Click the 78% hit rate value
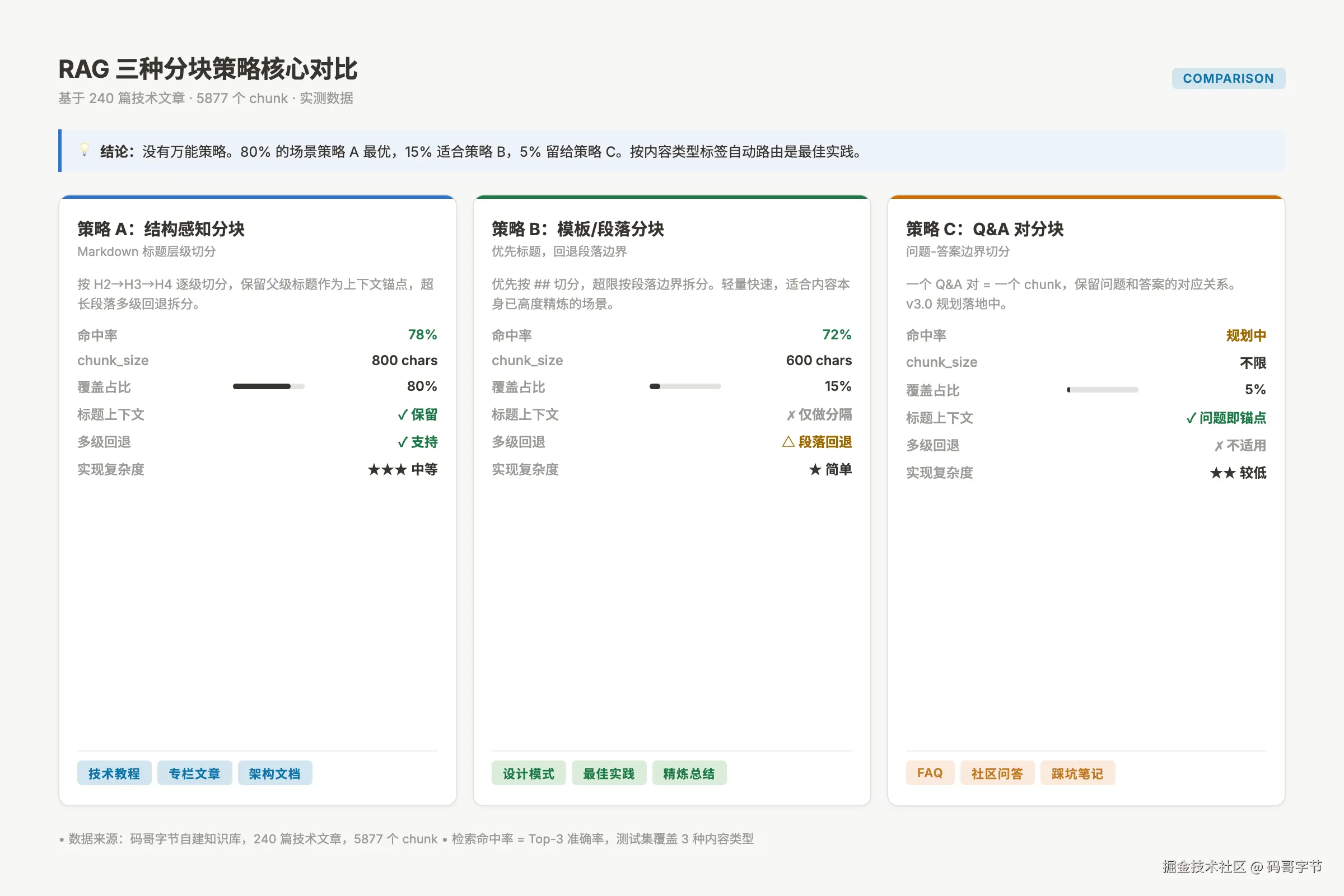The width and height of the screenshot is (1344, 896). coord(422,334)
